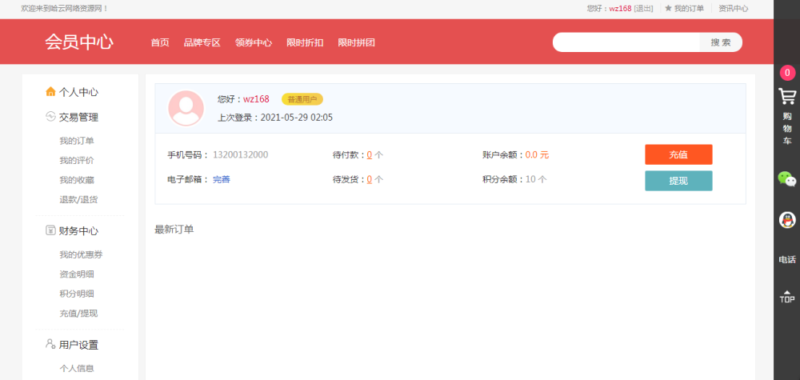Image resolution: width=800 pixels, height=380 pixels.
Task: Click the 会员中心 title logo
Action: [x=79, y=42]
